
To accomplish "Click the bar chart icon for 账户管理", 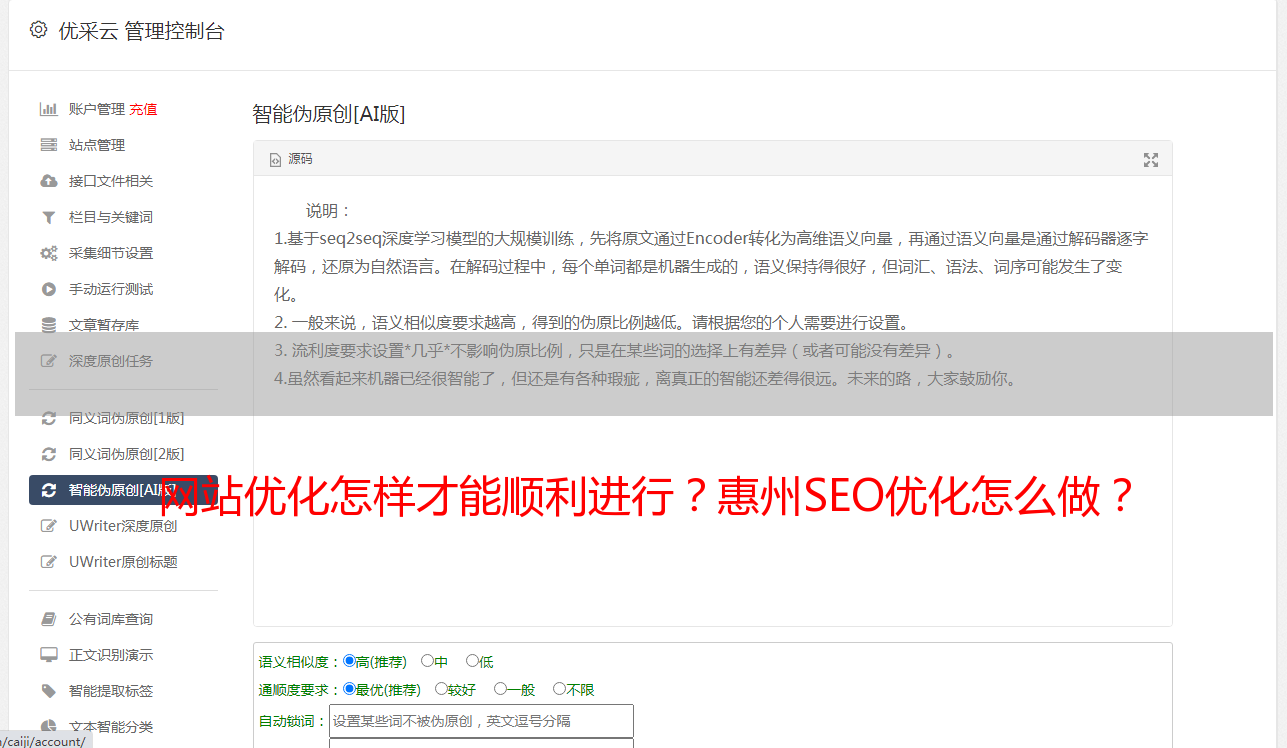I will point(48,109).
